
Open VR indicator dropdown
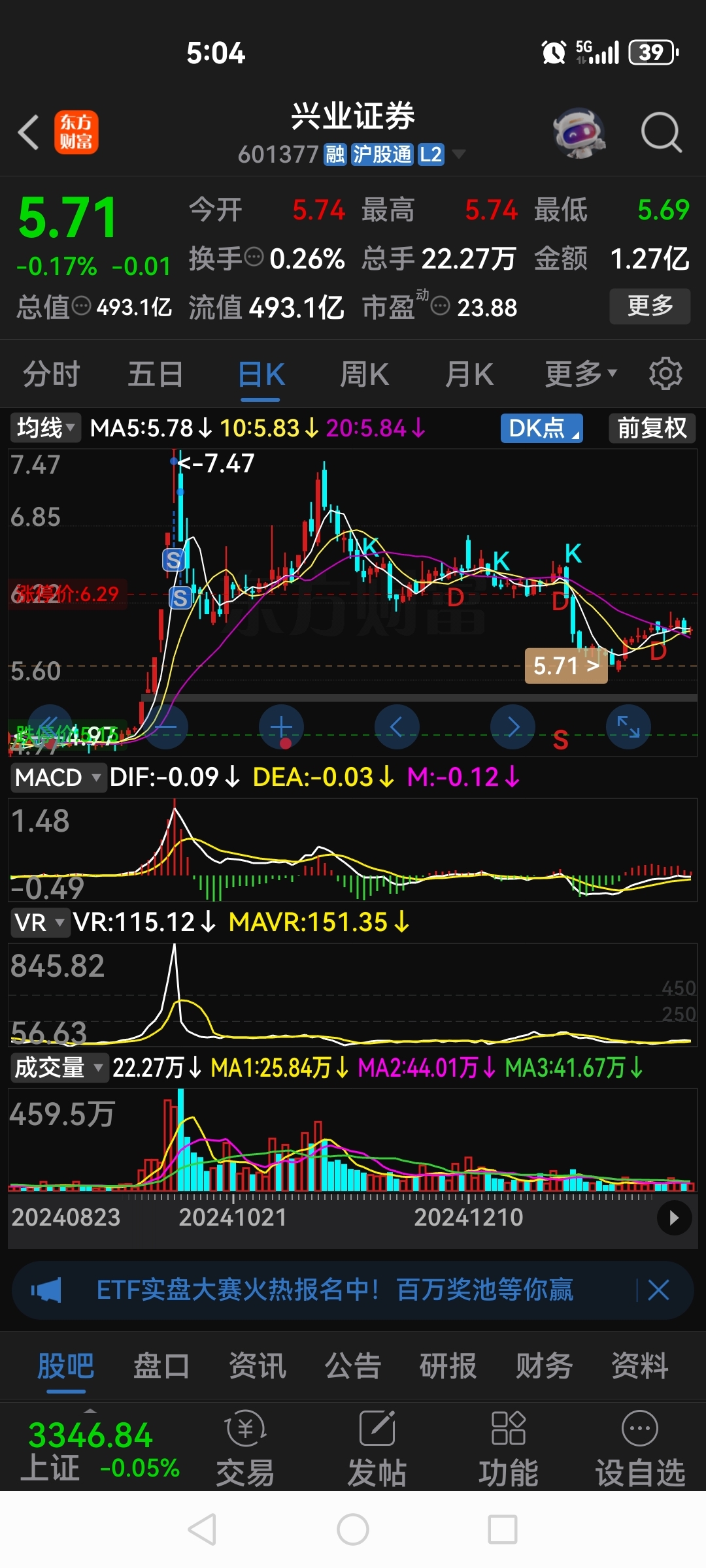39,923
